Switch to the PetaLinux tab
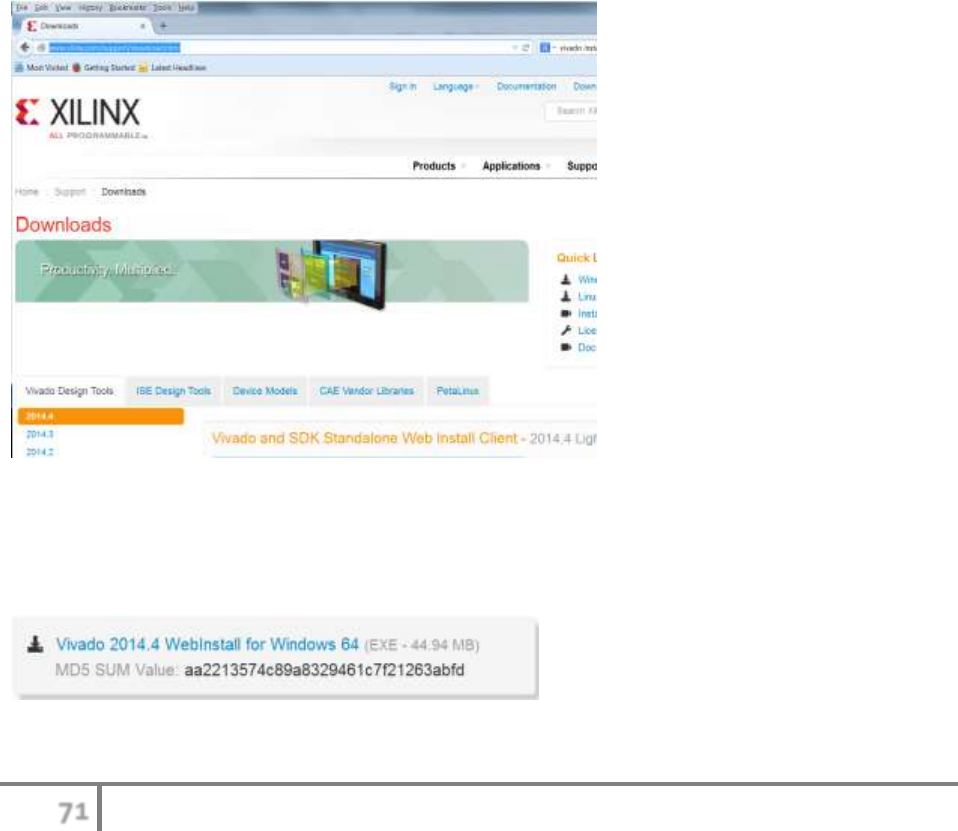The image size is (958, 831). pos(458,390)
